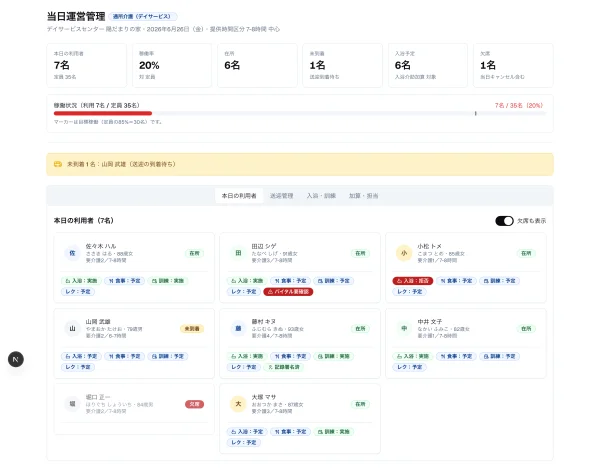
Task: Click 入浴：予定 chip on 山岡 武雄's card
Action: (x=81, y=356)
